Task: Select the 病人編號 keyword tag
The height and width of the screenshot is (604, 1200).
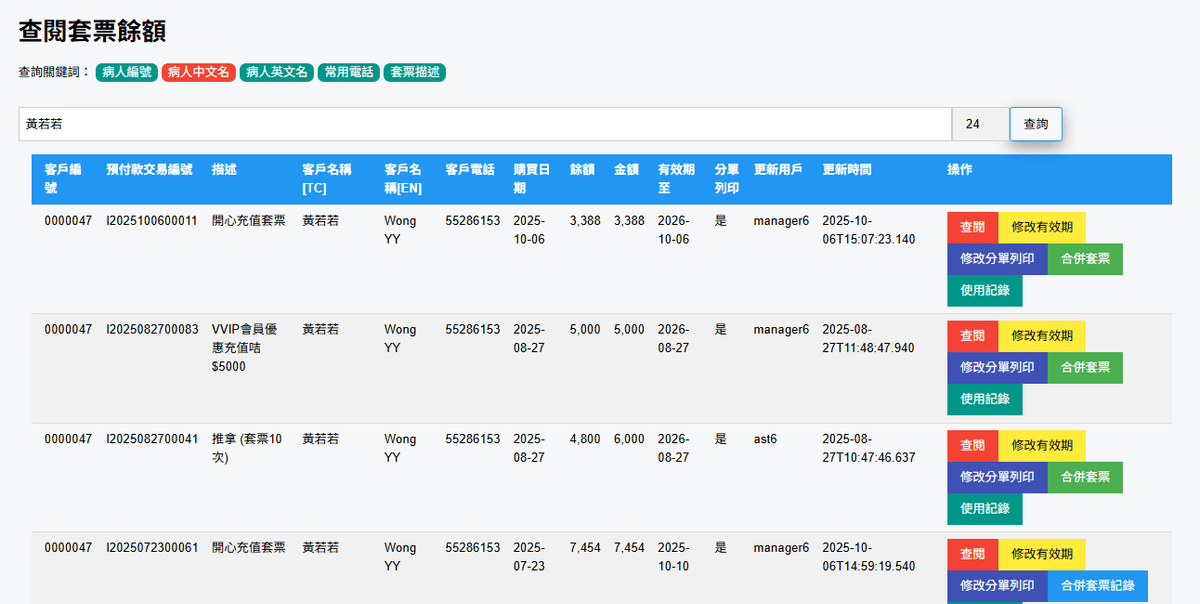Action: pos(127,72)
